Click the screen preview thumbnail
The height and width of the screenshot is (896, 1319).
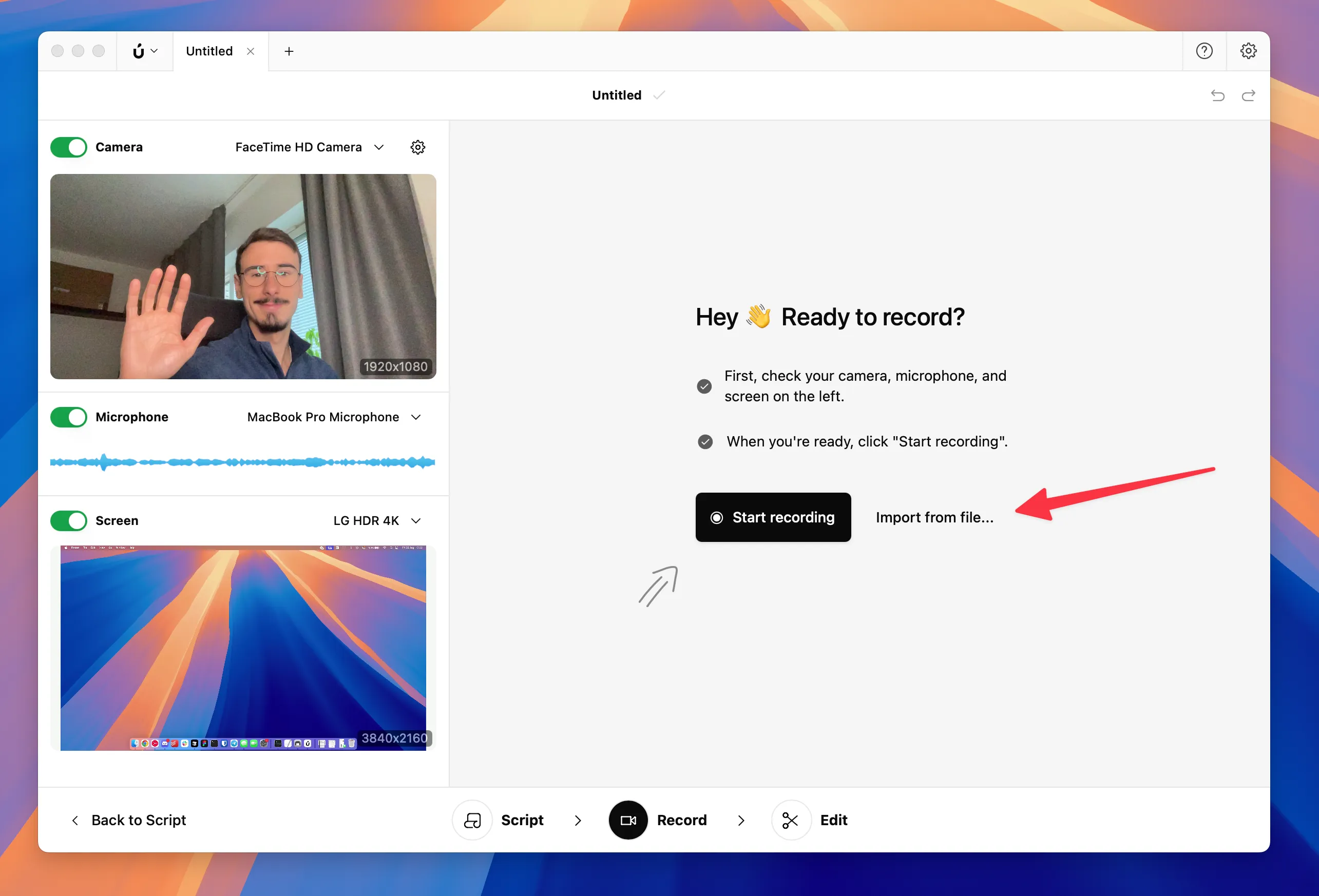click(243, 648)
